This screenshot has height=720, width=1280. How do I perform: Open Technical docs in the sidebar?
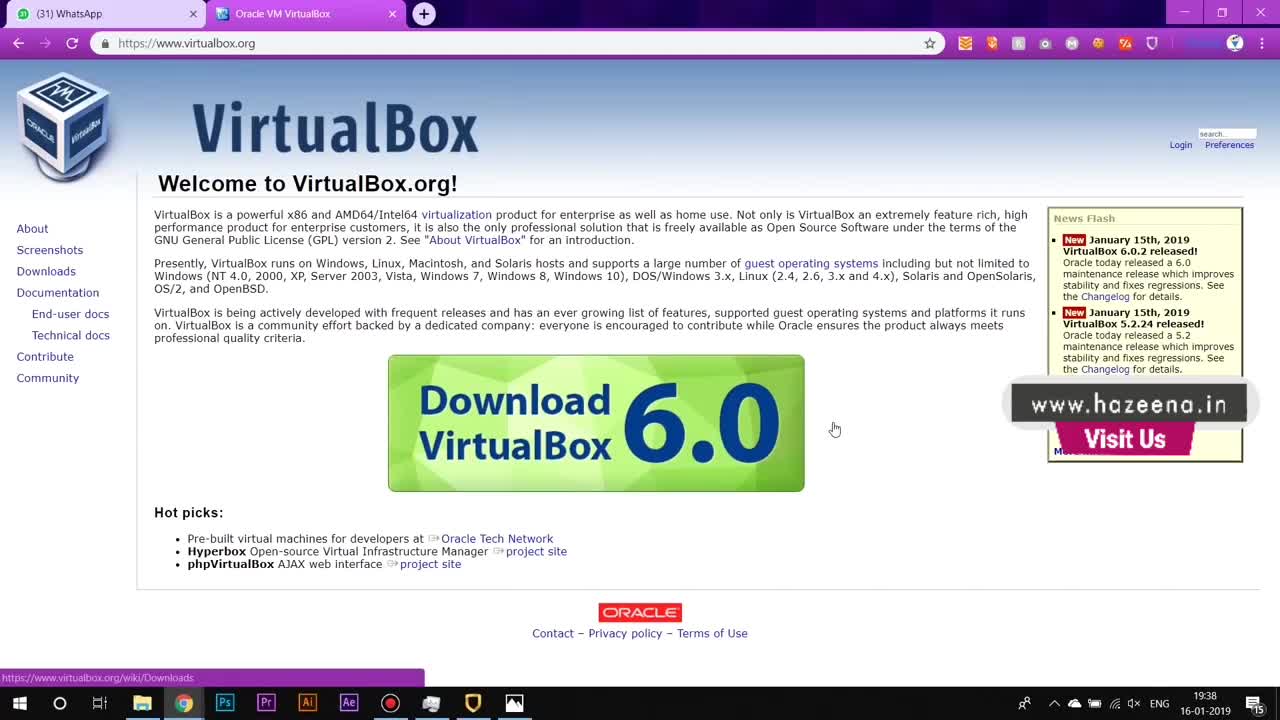(71, 335)
